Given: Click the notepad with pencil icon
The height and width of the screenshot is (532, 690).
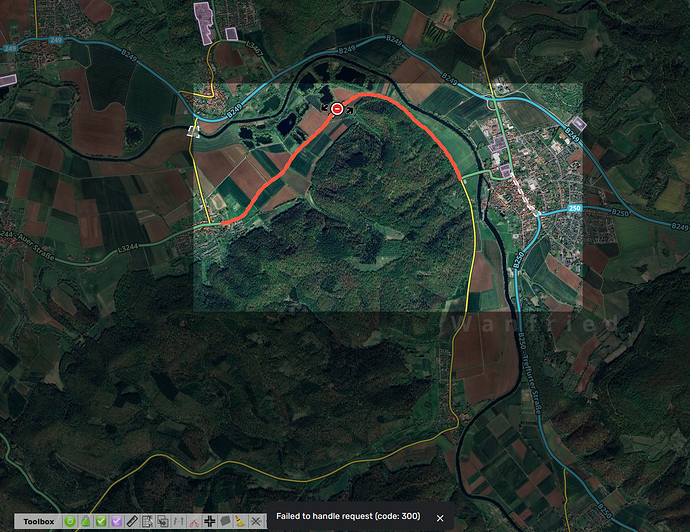Looking at the screenshot, I should (148, 521).
